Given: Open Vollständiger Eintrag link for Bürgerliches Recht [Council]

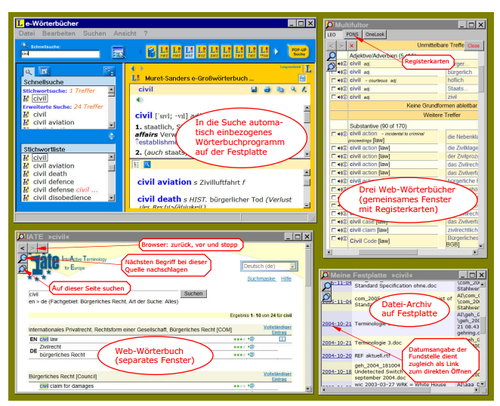Looking at the screenshot, I should (277, 377).
